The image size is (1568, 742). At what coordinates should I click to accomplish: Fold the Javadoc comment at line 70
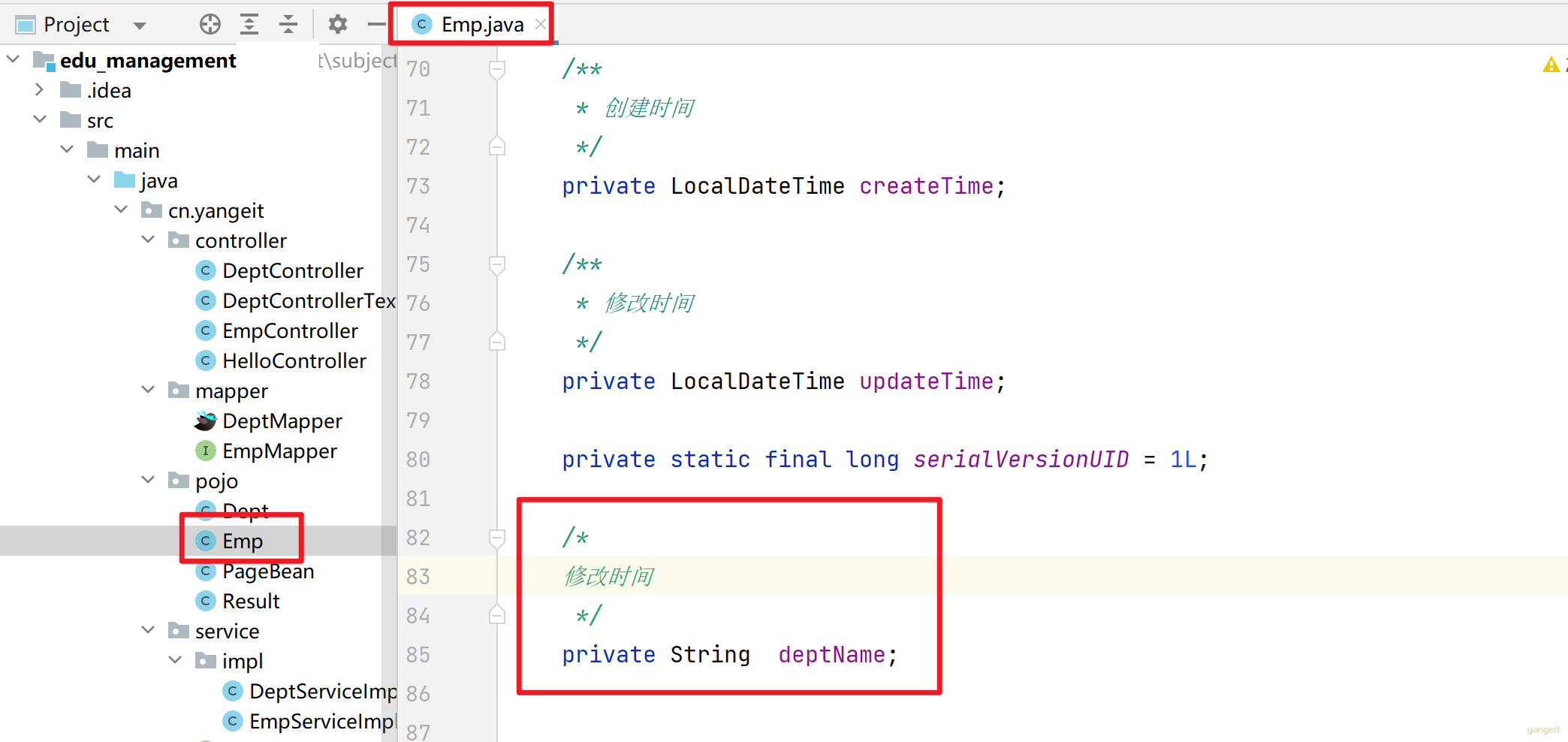(497, 70)
